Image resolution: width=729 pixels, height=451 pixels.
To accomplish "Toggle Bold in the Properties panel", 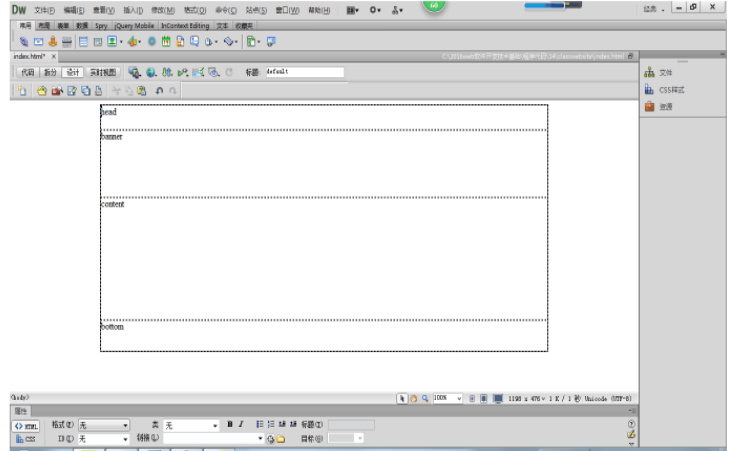I will pos(229,425).
